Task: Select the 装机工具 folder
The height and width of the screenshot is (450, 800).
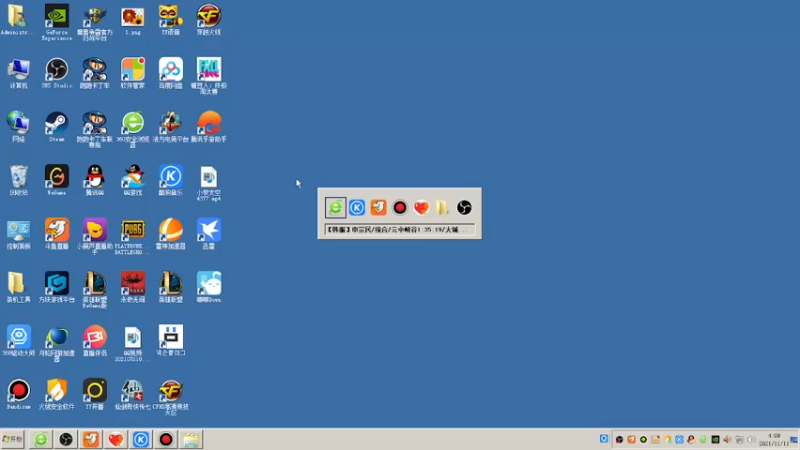Action: 18,285
